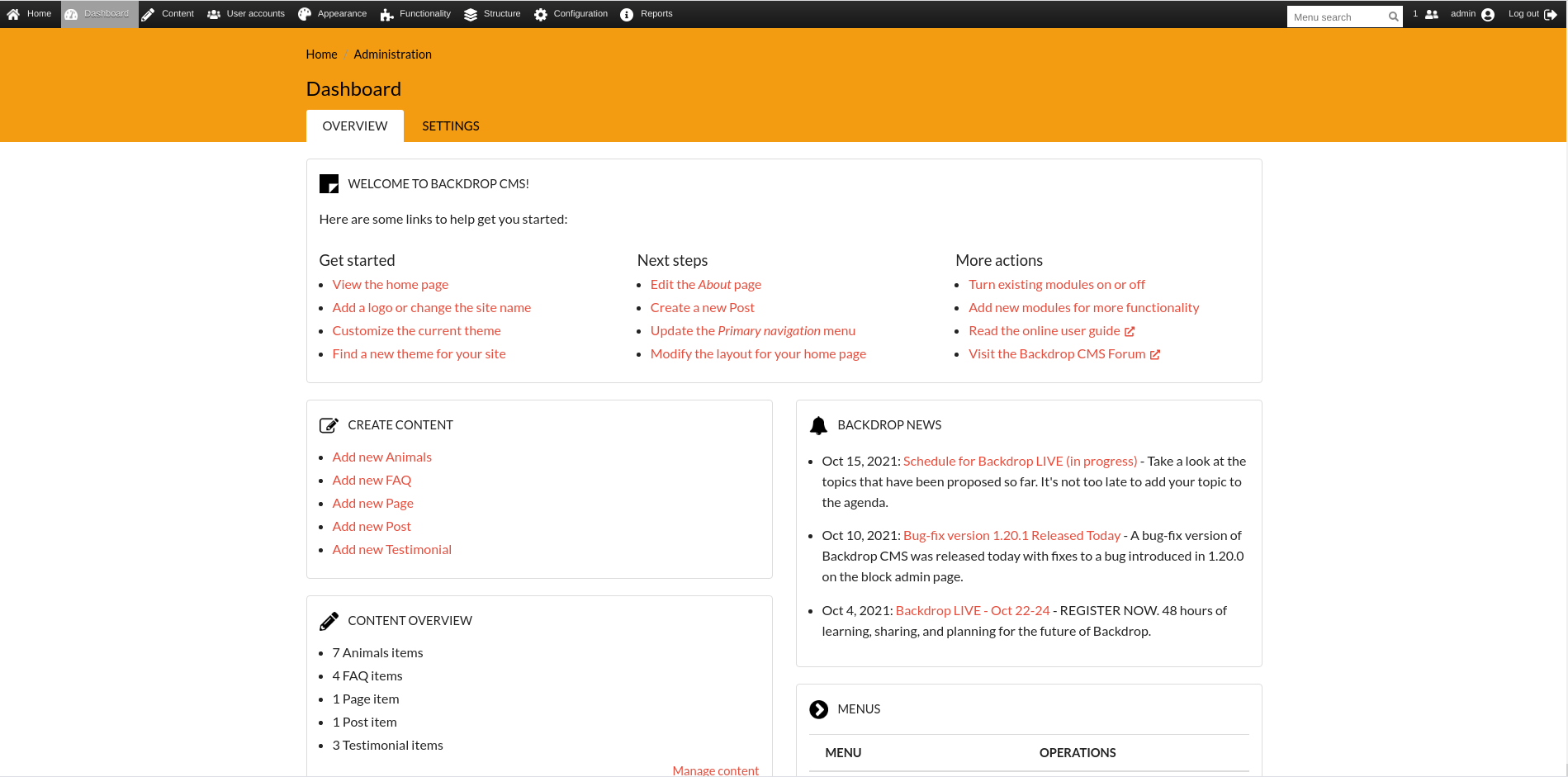1568x777 pixels.
Task: Click Edit the About page link
Action: tap(706, 284)
